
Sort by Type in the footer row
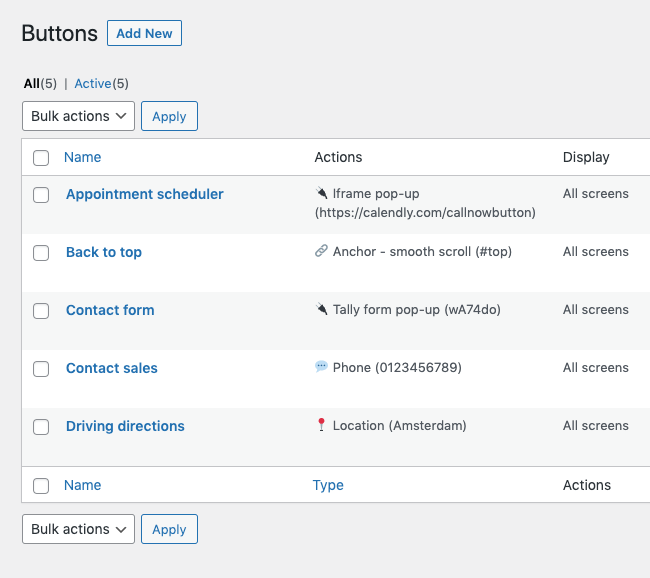pyautogui.click(x=328, y=485)
